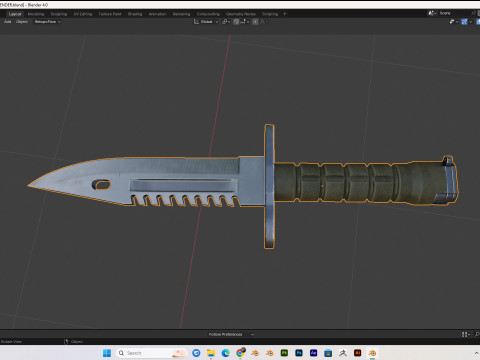
Task: Open the Add menu in viewport header
Action: coord(7,22)
